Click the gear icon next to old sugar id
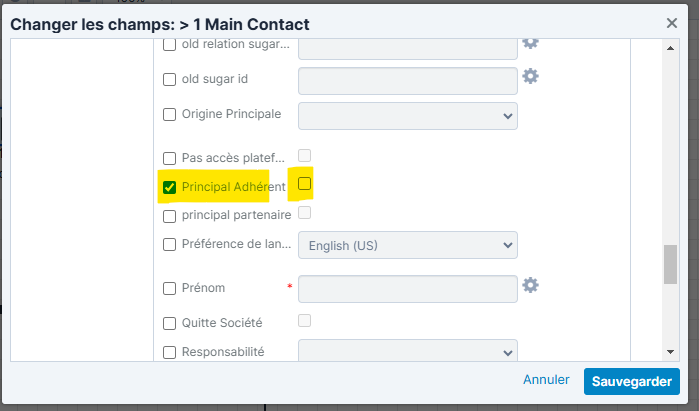This screenshot has width=699, height=411. pyautogui.click(x=530, y=77)
